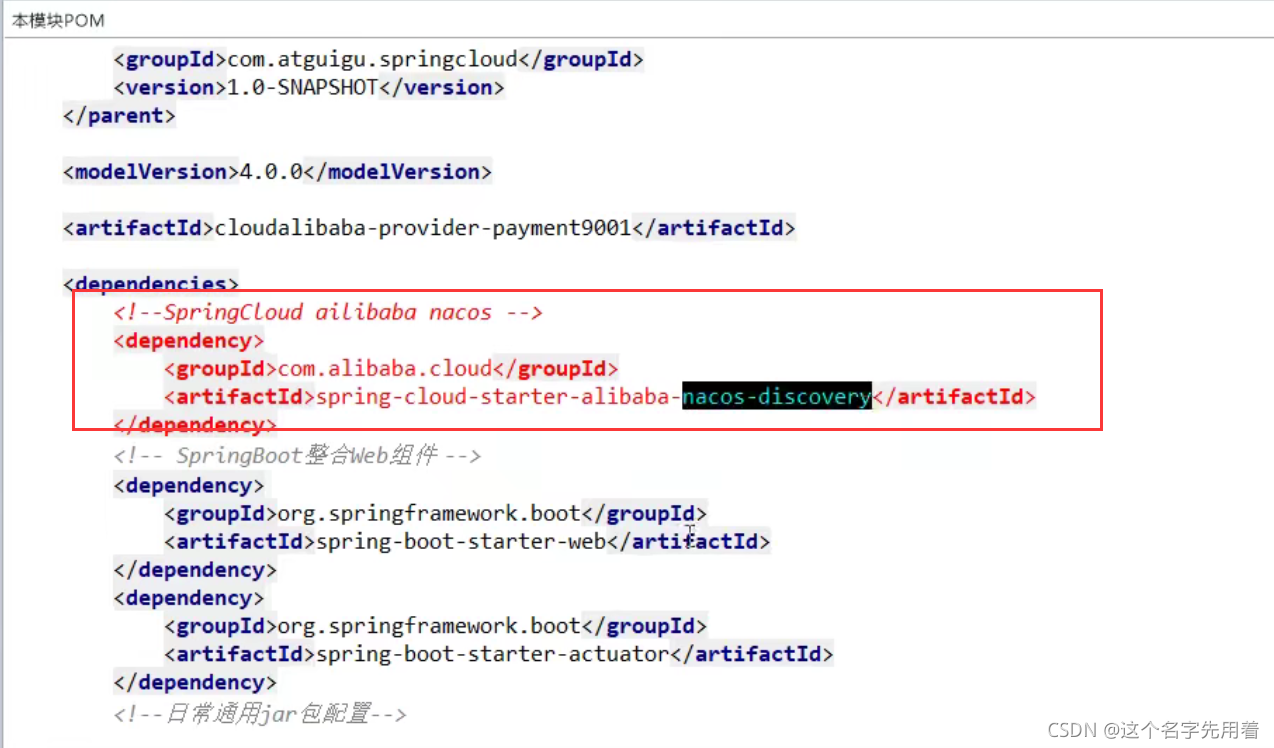Click the 本模块POM heading text
This screenshot has height=748, width=1274.
coord(58,20)
